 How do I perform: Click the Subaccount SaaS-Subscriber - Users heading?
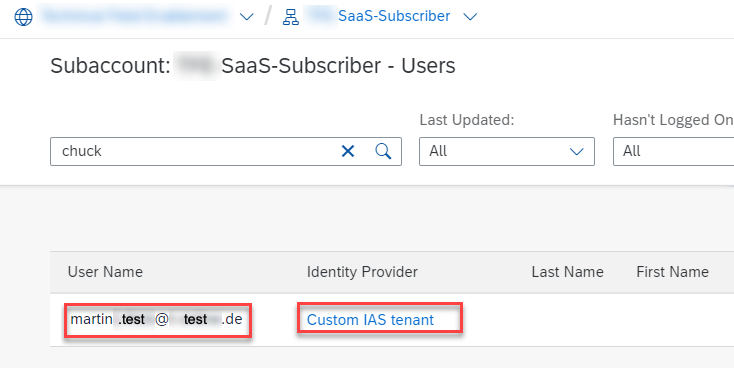253,66
